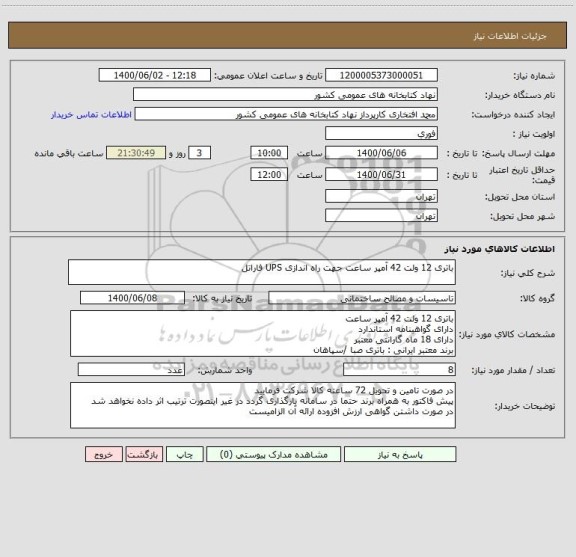Click the price validity date 1400/06/31

click(x=381, y=175)
